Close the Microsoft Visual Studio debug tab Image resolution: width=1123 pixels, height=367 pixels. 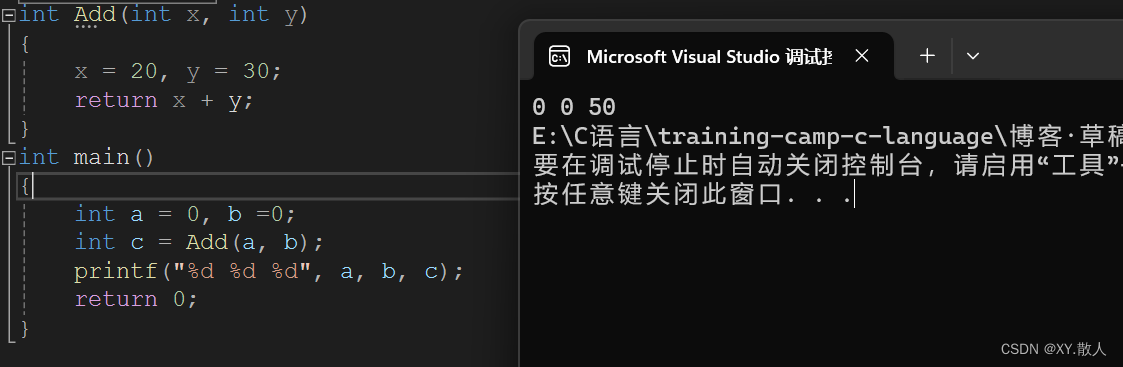pyautogui.click(x=862, y=56)
